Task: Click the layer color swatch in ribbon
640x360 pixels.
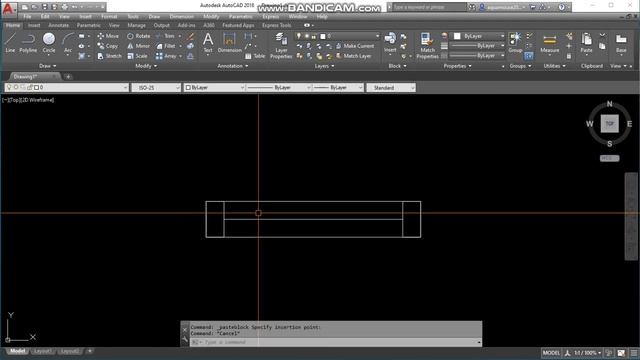Action: 323,36
